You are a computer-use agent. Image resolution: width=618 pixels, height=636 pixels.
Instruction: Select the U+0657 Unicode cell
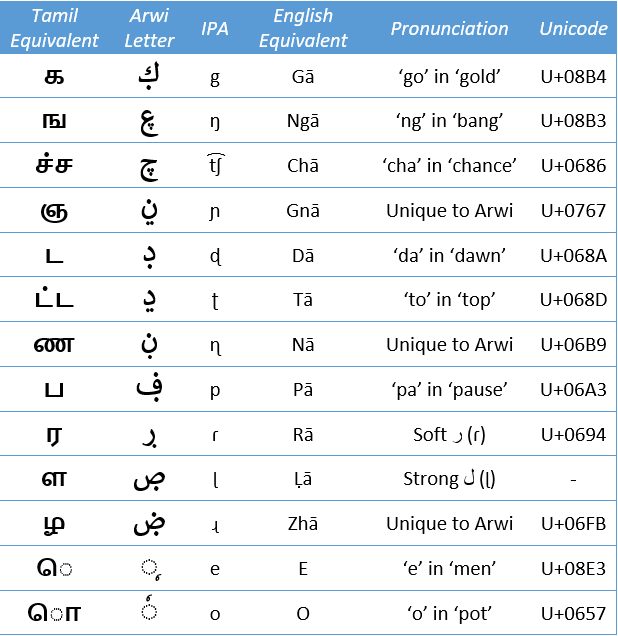(573, 612)
